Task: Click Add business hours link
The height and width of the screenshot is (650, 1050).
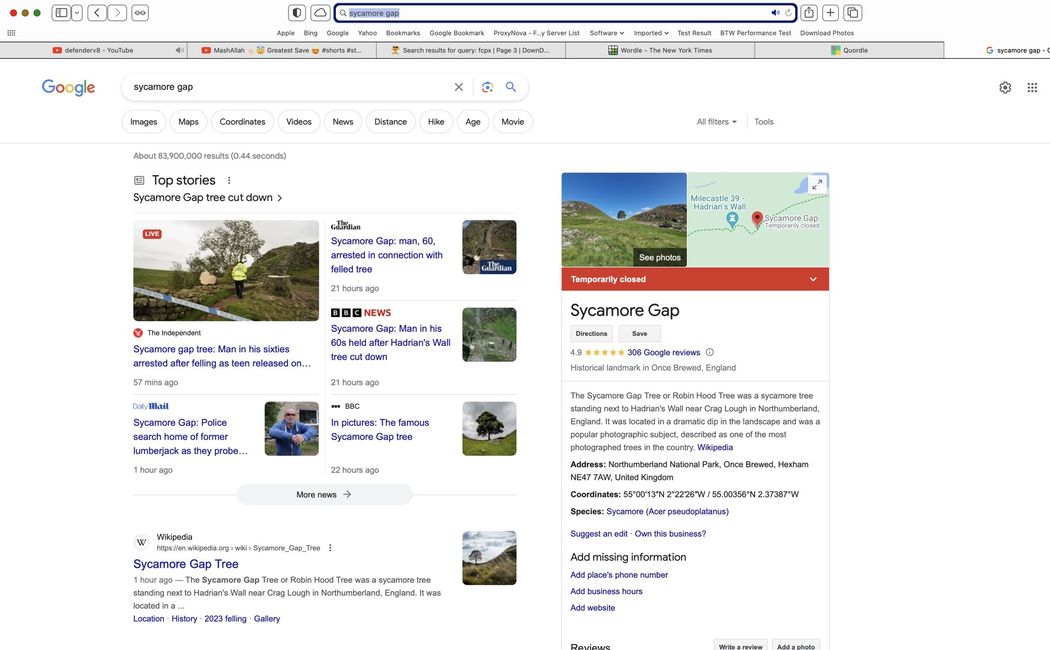Action: coord(606,591)
